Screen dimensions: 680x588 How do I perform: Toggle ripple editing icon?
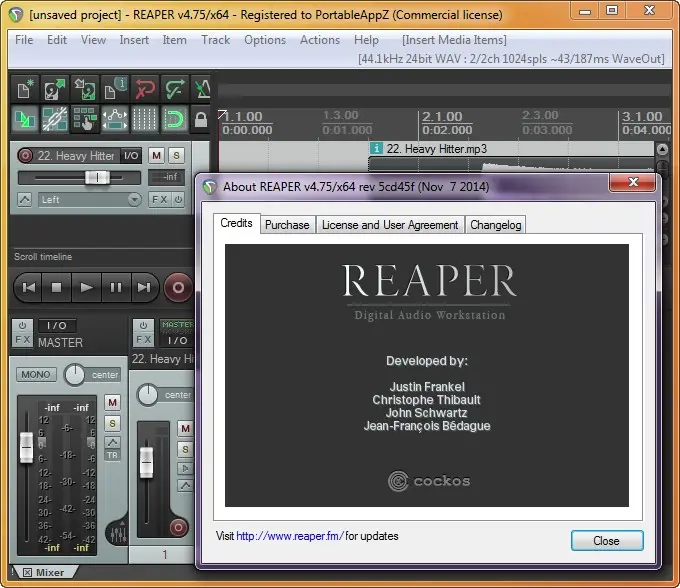click(85, 118)
